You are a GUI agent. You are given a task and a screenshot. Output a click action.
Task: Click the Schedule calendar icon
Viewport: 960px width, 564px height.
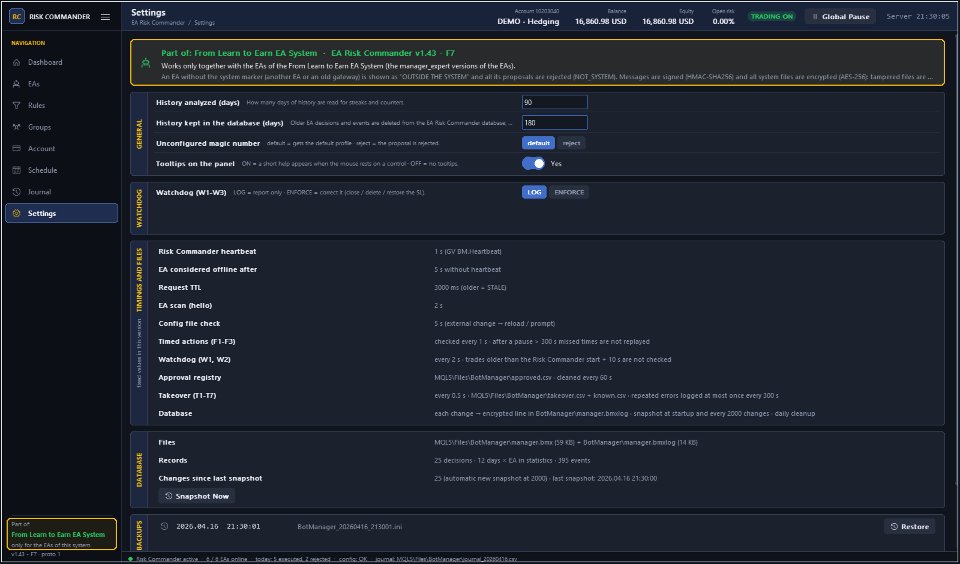pyautogui.click(x=17, y=170)
